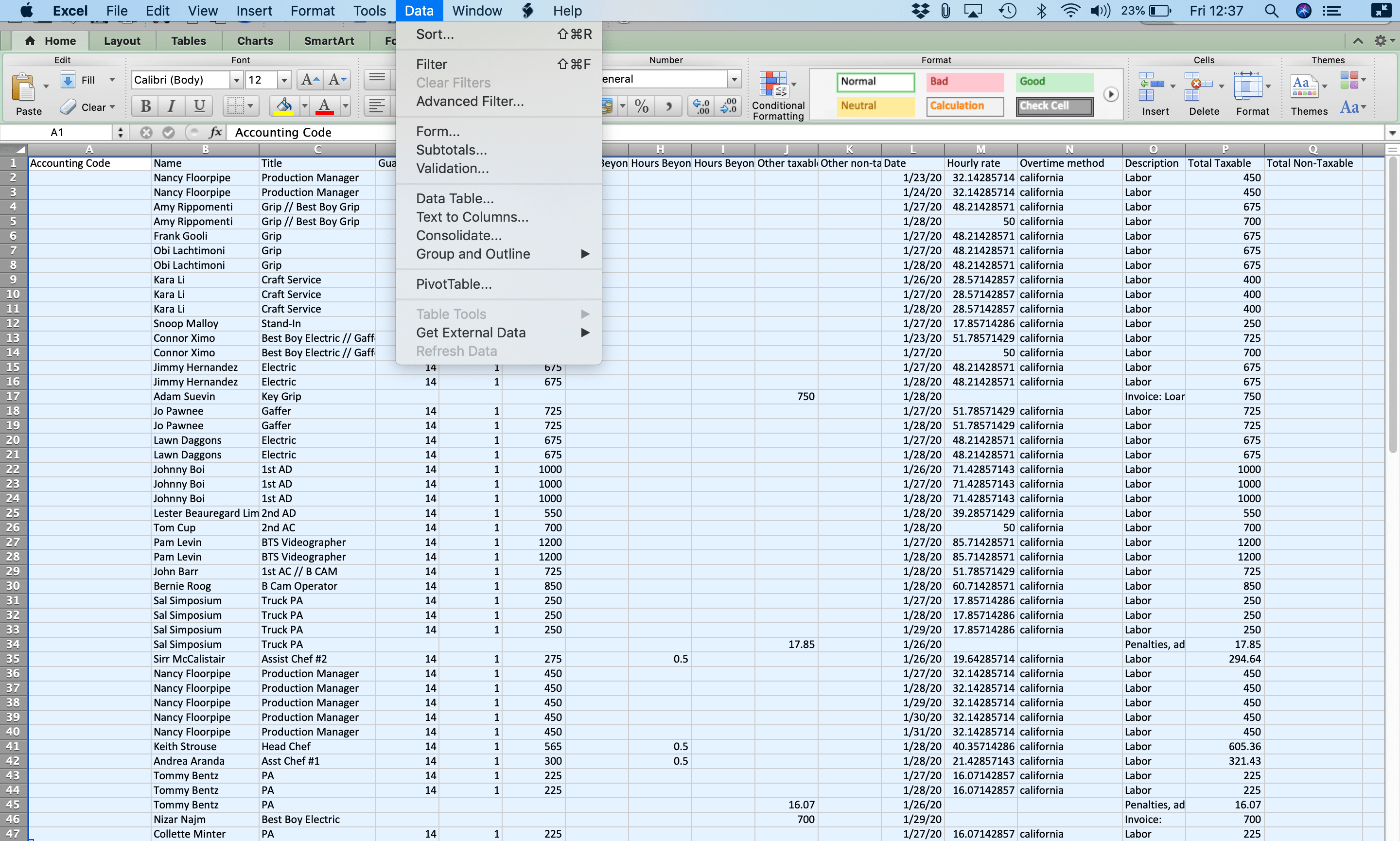Use the Clear eraser icon
Image resolution: width=1400 pixels, height=841 pixels.
[69, 106]
